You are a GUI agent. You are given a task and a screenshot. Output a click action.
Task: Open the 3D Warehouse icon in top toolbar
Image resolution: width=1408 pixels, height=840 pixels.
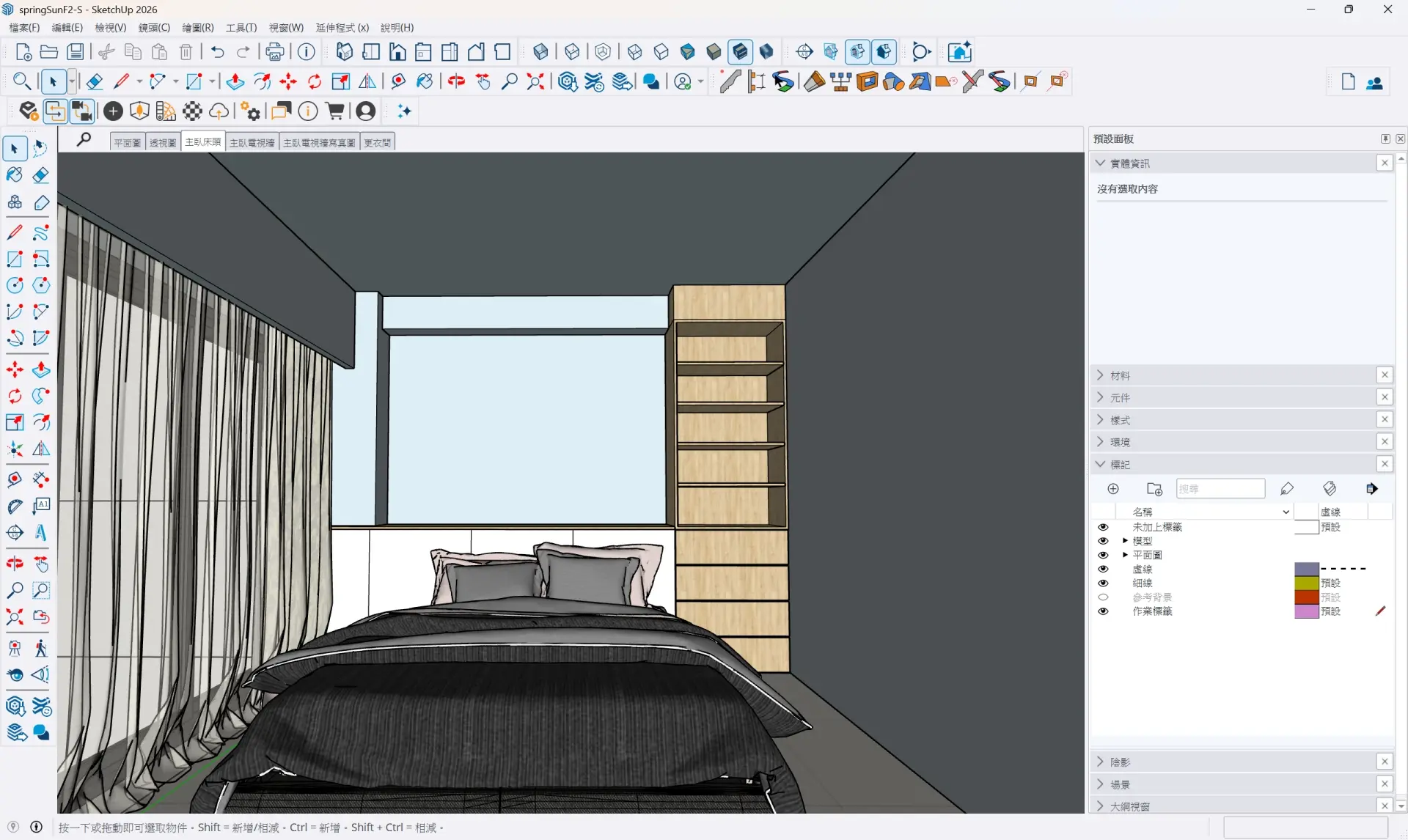568,81
